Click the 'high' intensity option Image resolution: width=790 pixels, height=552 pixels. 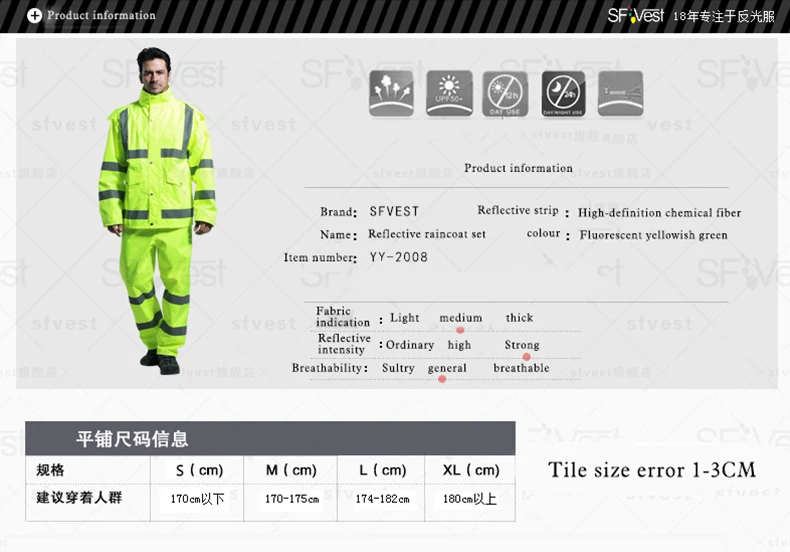tap(459, 345)
